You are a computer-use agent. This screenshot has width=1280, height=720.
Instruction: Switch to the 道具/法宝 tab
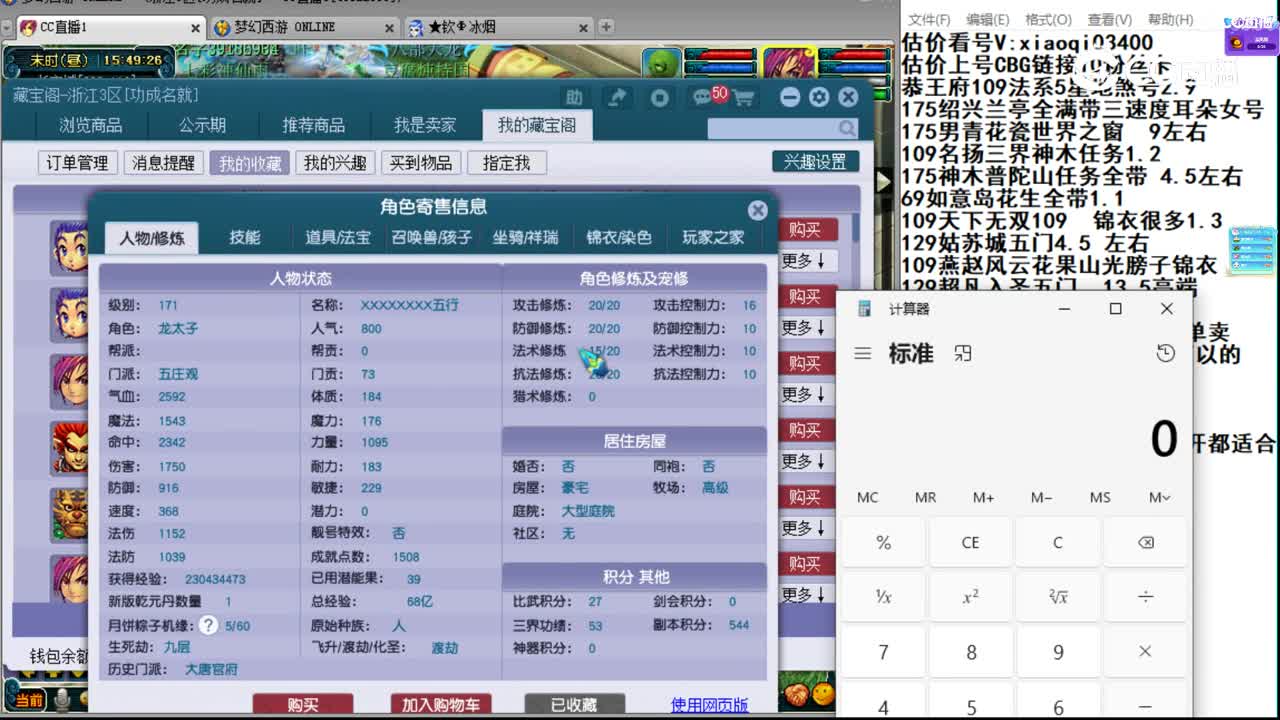point(338,237)
